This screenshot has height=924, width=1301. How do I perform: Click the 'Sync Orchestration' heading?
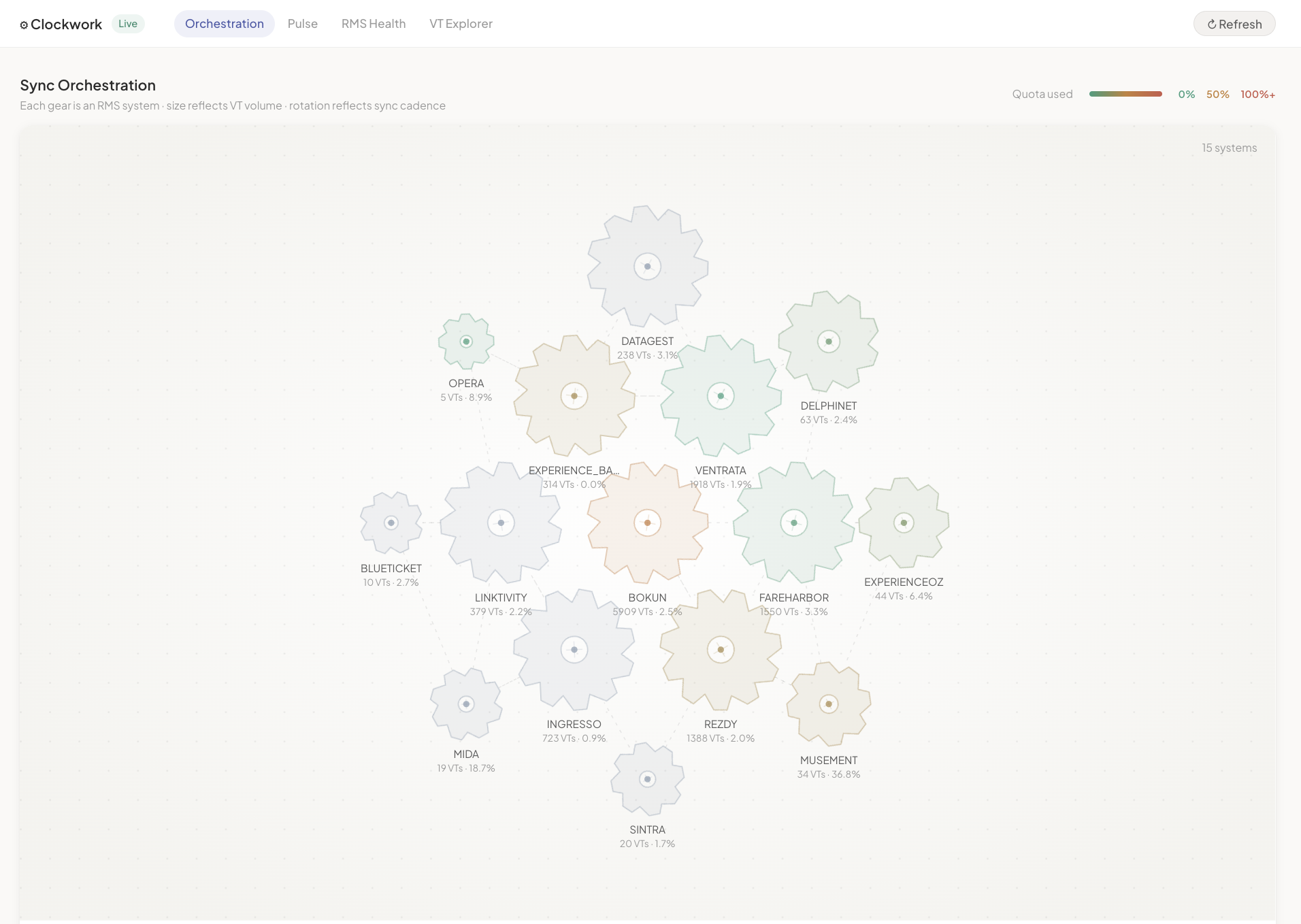click(88, 85)
